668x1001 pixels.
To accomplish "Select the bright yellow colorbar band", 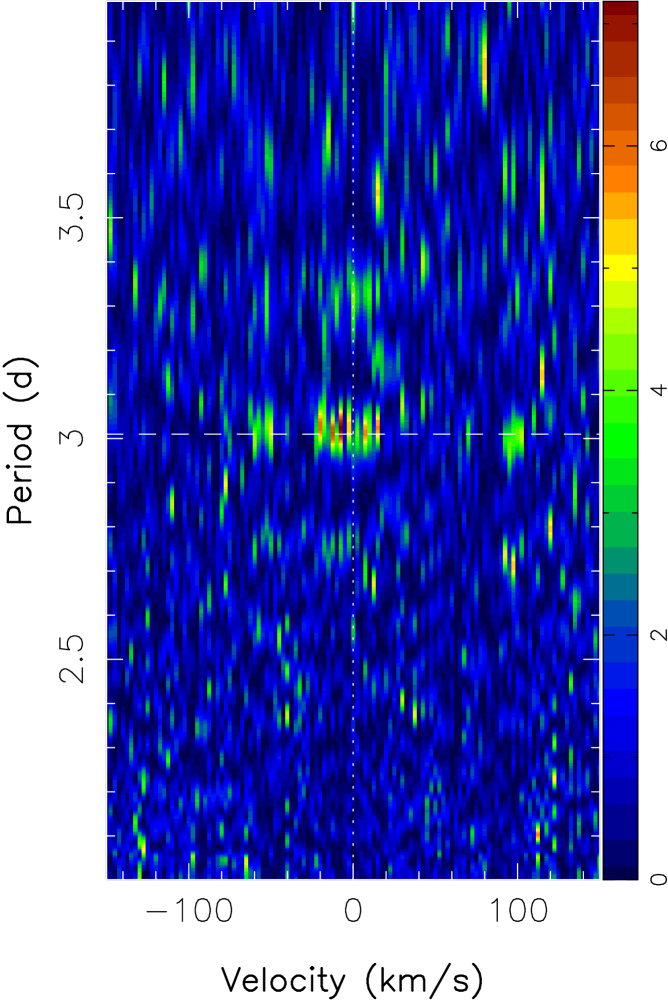I will click(620, 267).
